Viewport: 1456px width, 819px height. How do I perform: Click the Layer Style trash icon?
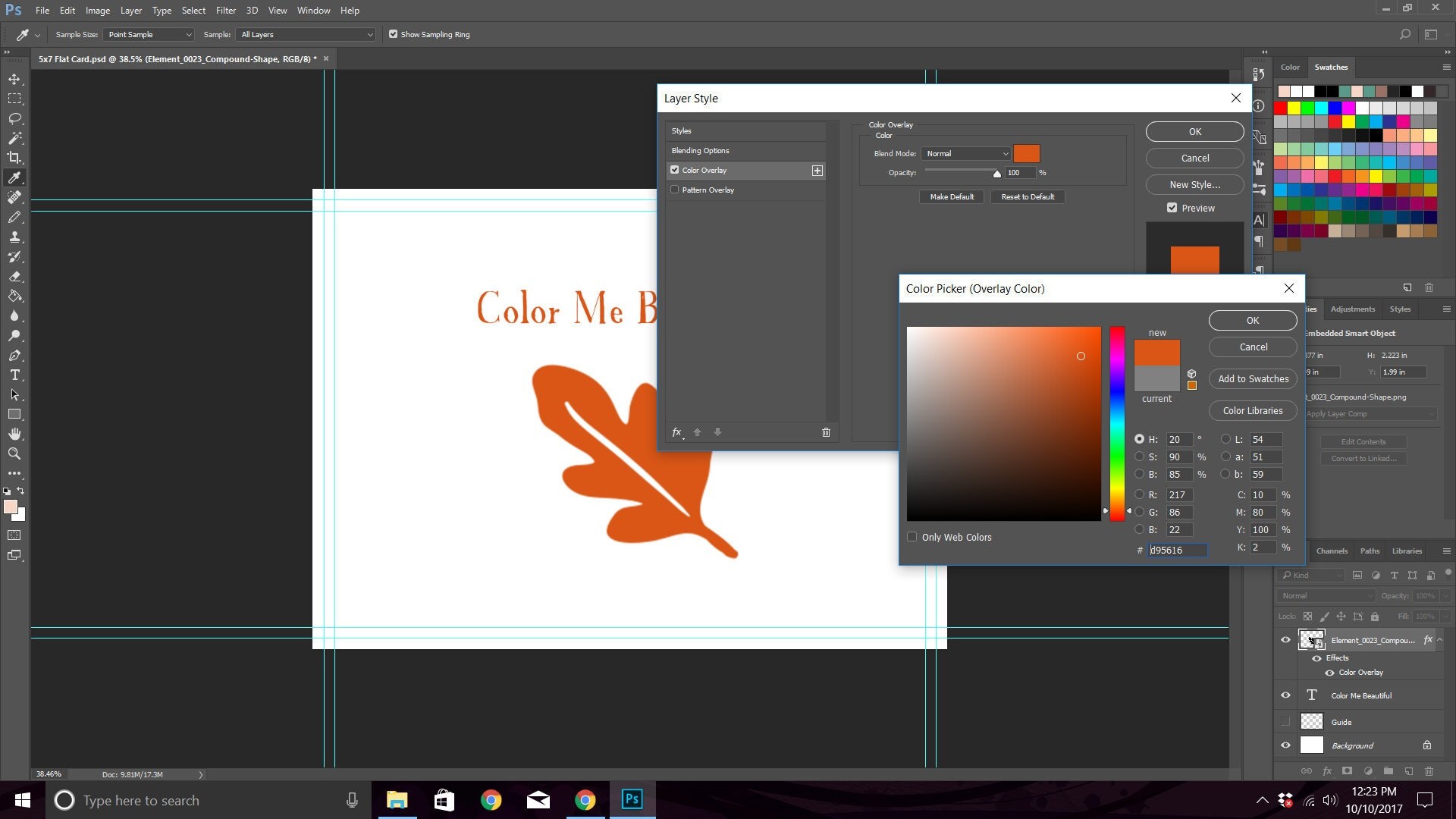click(x=826, y=432)
